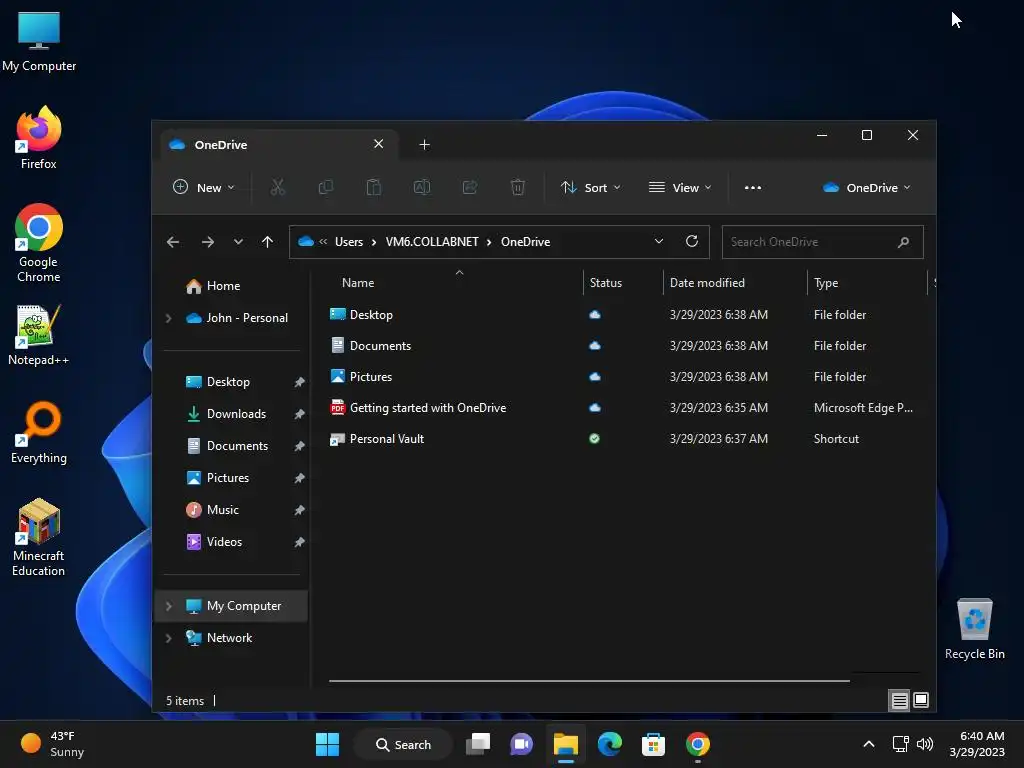Click the Delete trash icon in toolbar
This screenshot has height=768, width=1024.
(517, 187)
